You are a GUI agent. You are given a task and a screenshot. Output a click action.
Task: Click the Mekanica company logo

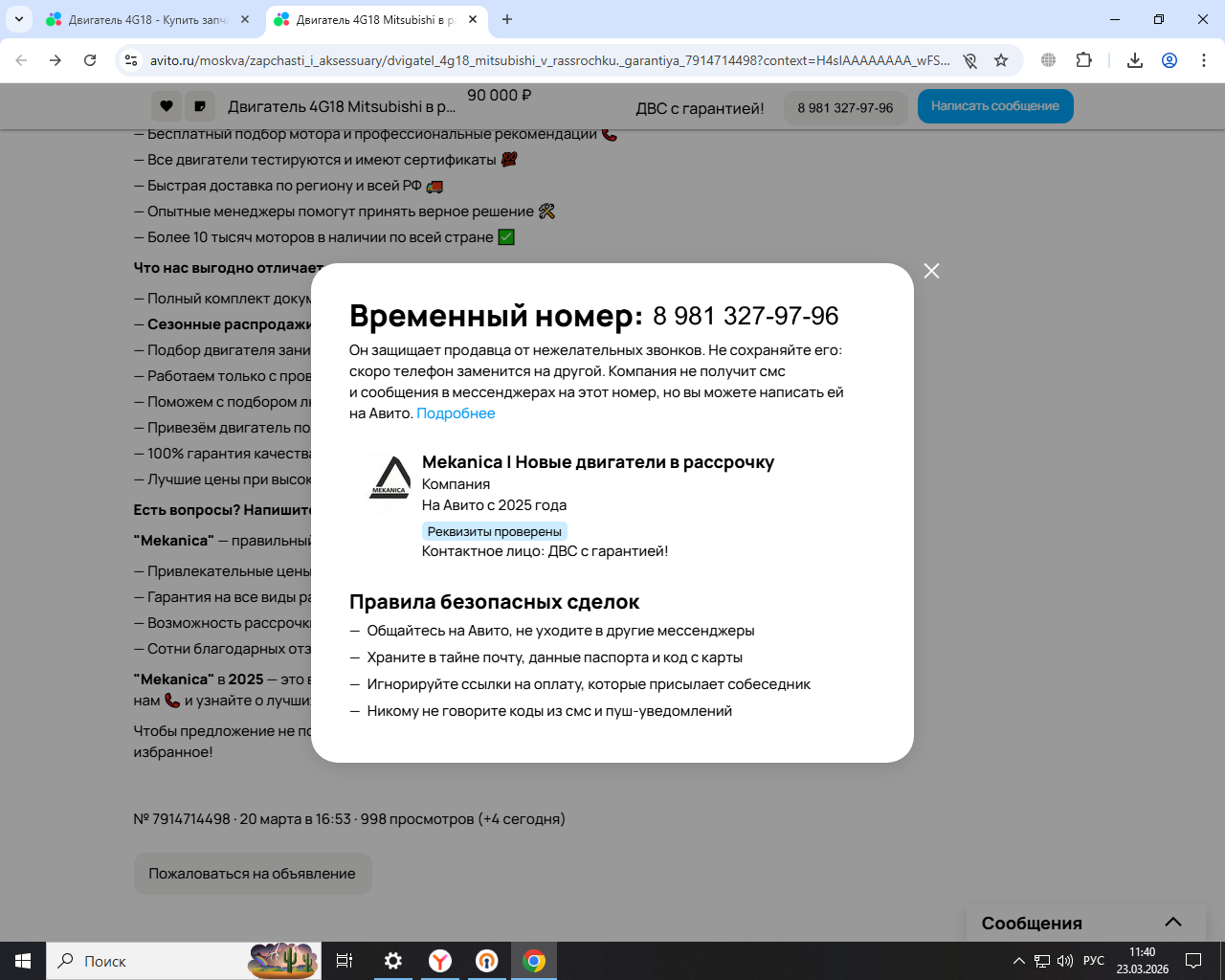pyautogui.click(x=390, y=478)
